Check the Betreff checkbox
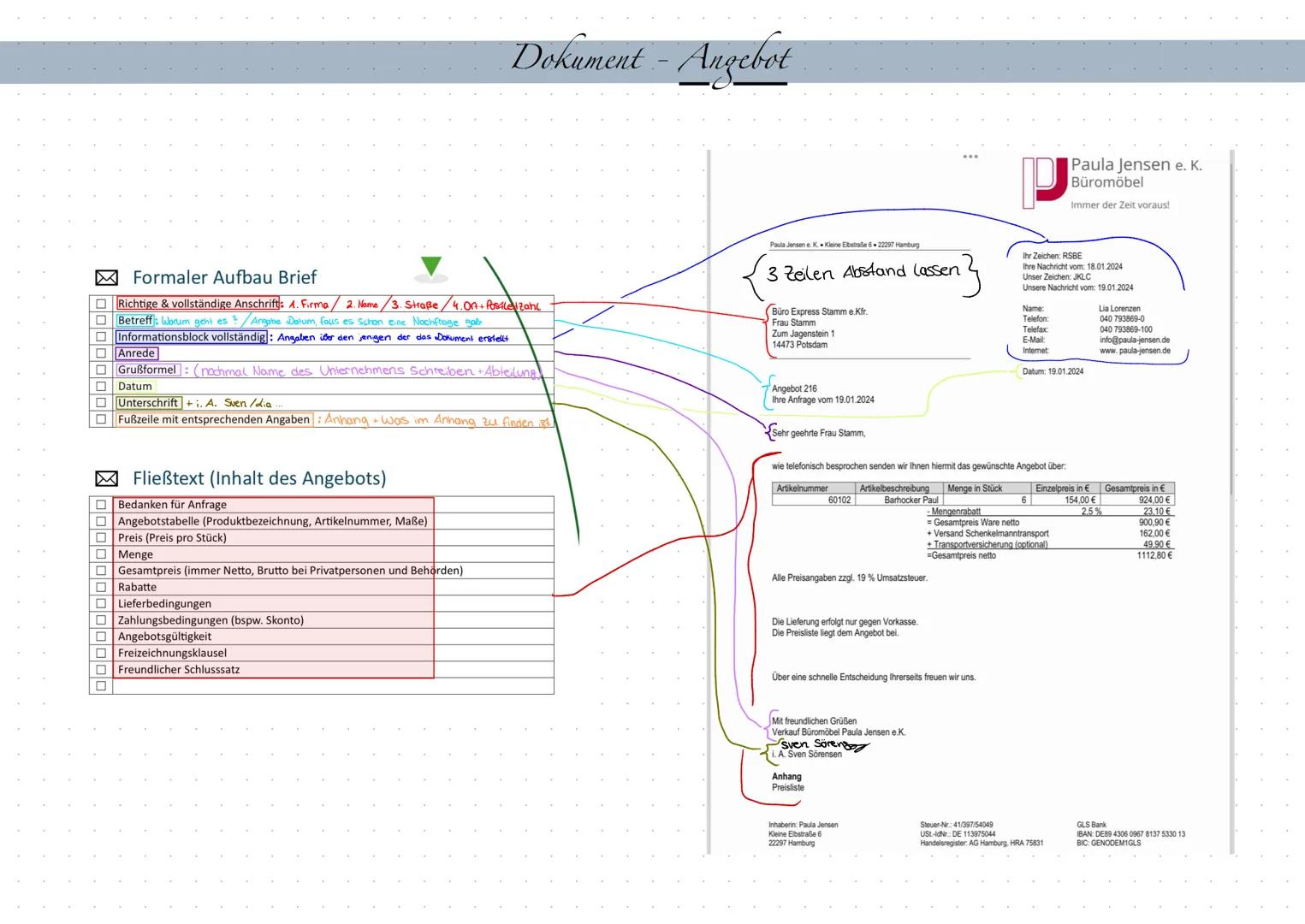The height and width of the screenshot is (924, 1305). (x=101, y=320)
